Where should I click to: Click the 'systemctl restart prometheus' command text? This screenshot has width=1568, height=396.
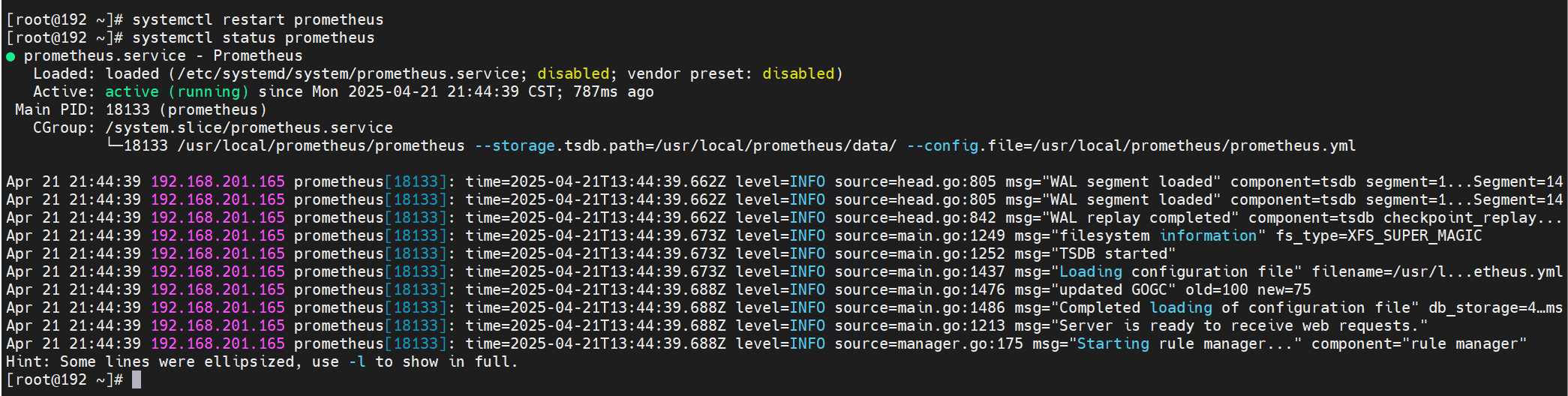click(258, 19)
